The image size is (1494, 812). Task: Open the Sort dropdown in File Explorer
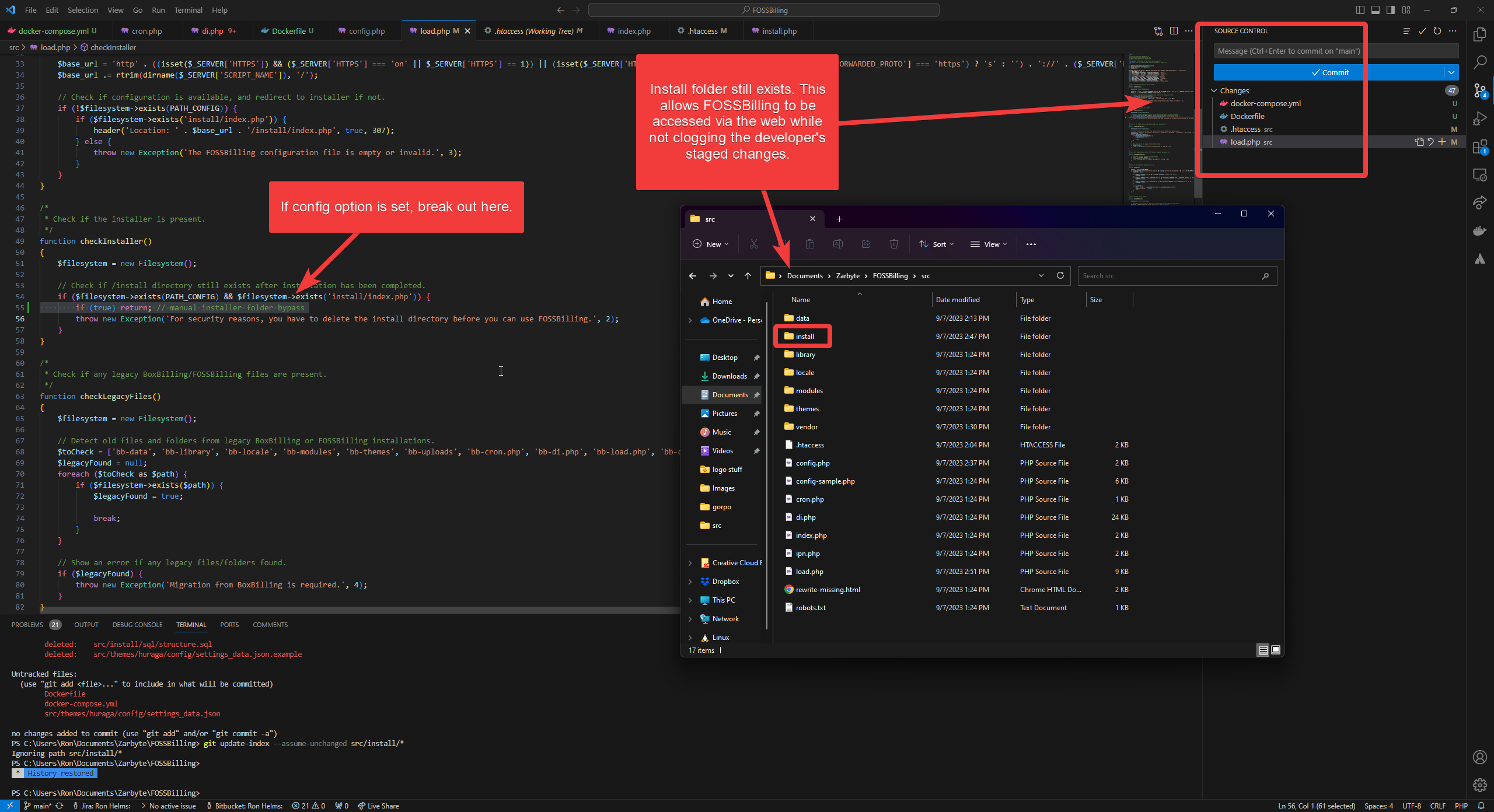coord(936,244)
